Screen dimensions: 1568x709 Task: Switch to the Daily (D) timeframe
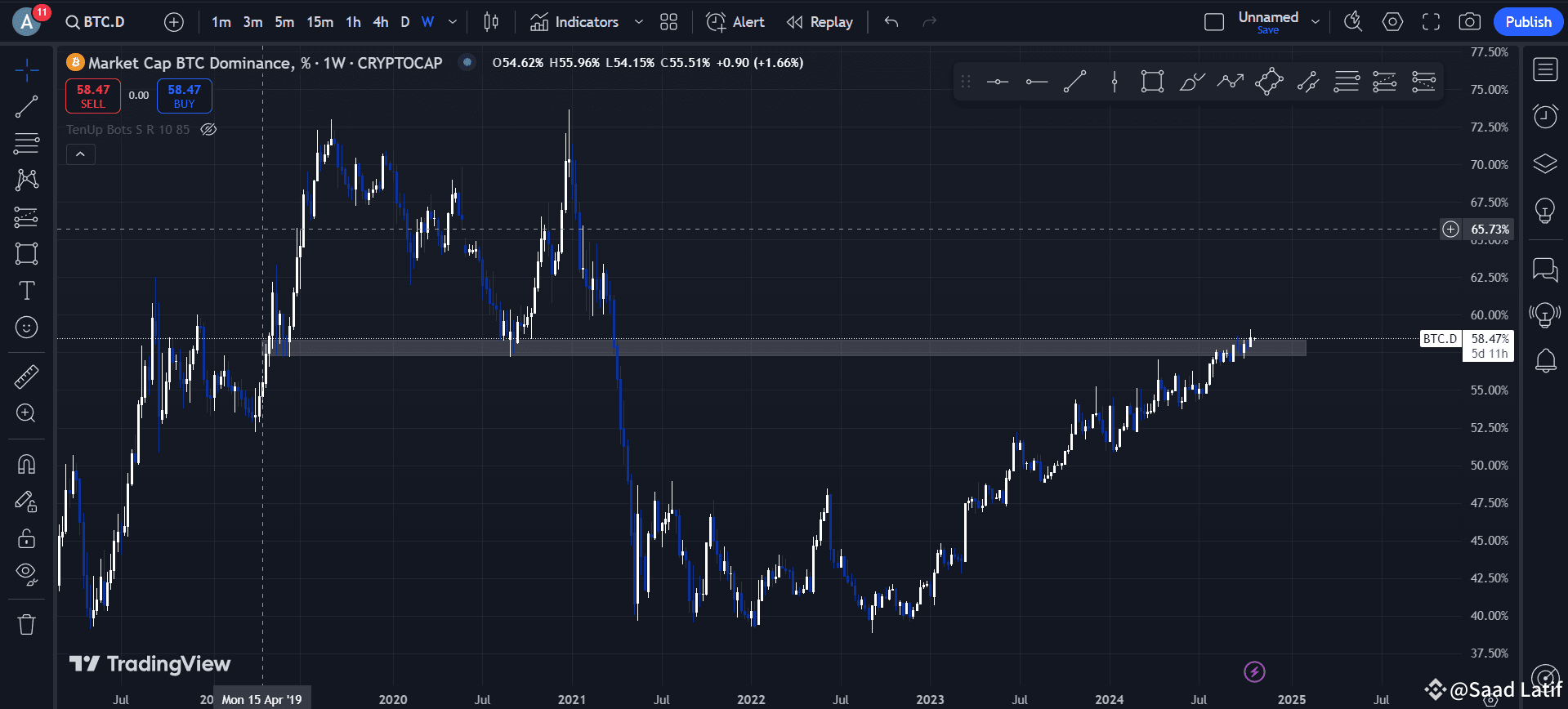(x=404, y=22)
